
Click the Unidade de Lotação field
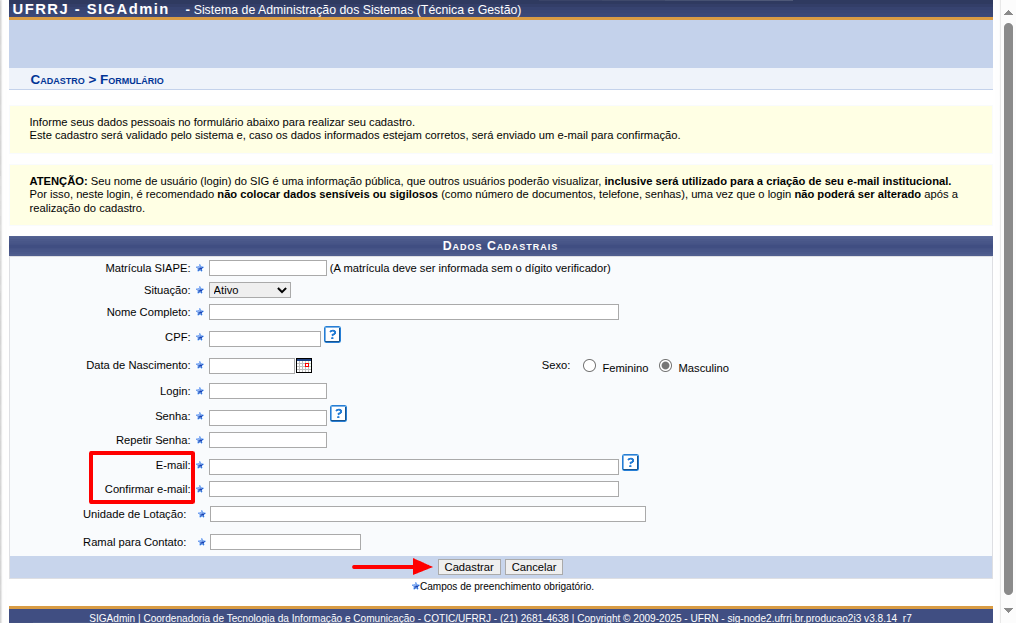(x=428, y=514)
